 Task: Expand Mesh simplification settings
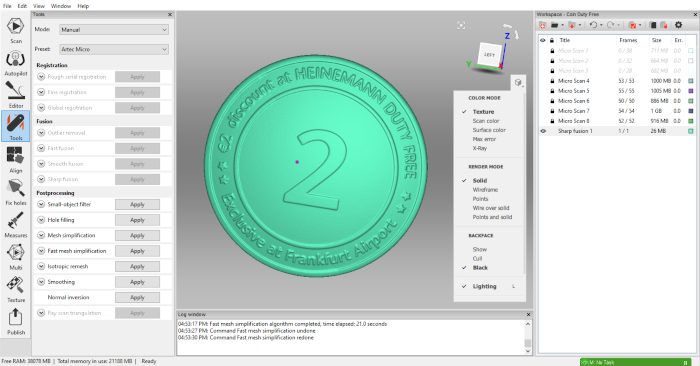pyautogui.click(x=41, y=235)
